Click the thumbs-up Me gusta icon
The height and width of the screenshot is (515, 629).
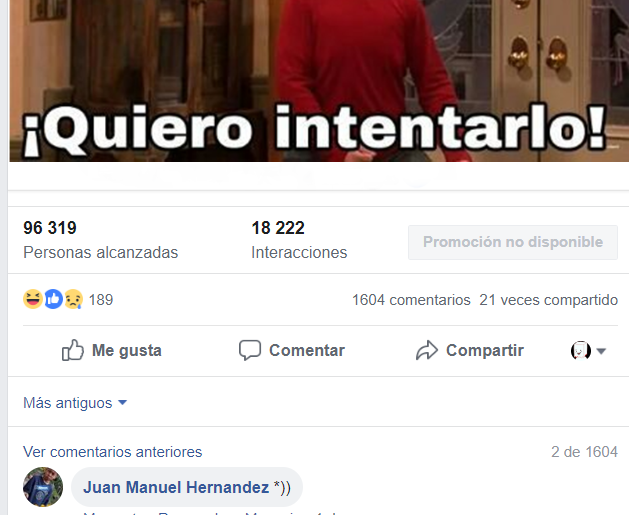click(73, 350)
